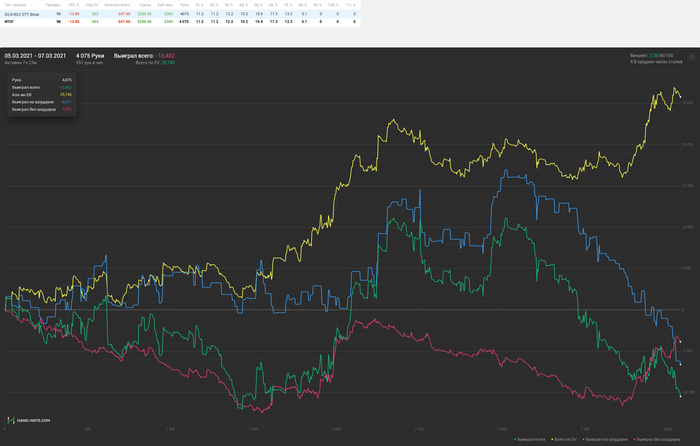Click the blue showdown line end point

click(x=680, y=364)
